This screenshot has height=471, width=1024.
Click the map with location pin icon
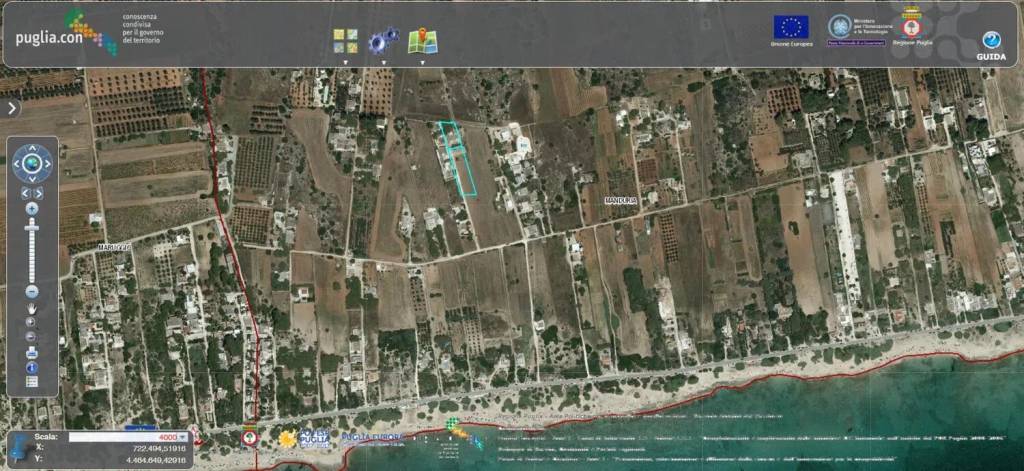[422, 41]
